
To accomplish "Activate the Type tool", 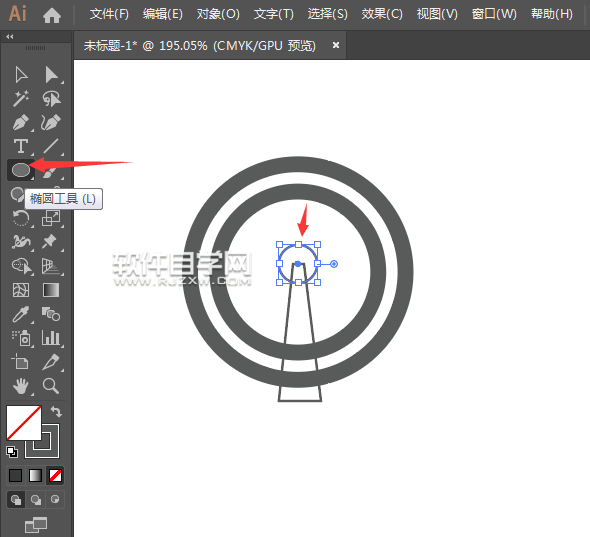I will click(21, 146).
